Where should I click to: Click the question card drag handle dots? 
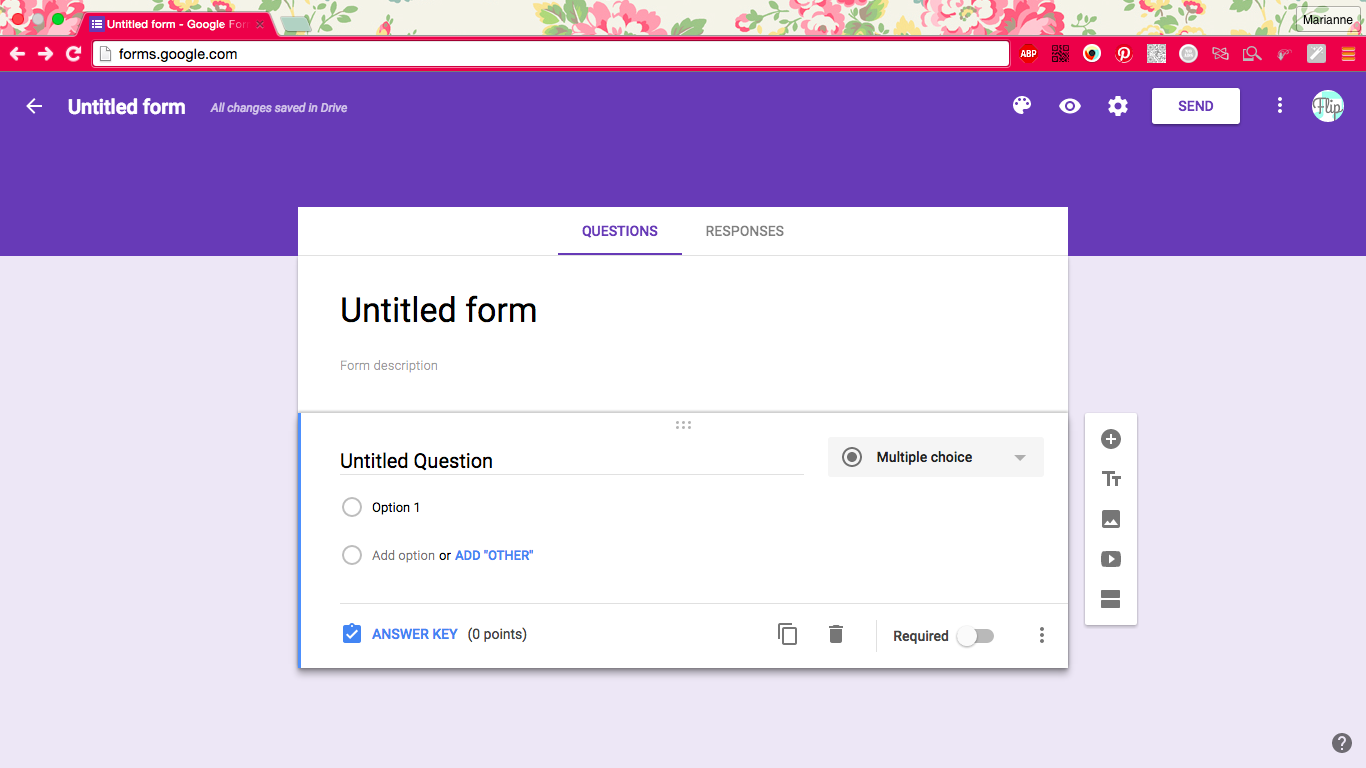(683, 425)
